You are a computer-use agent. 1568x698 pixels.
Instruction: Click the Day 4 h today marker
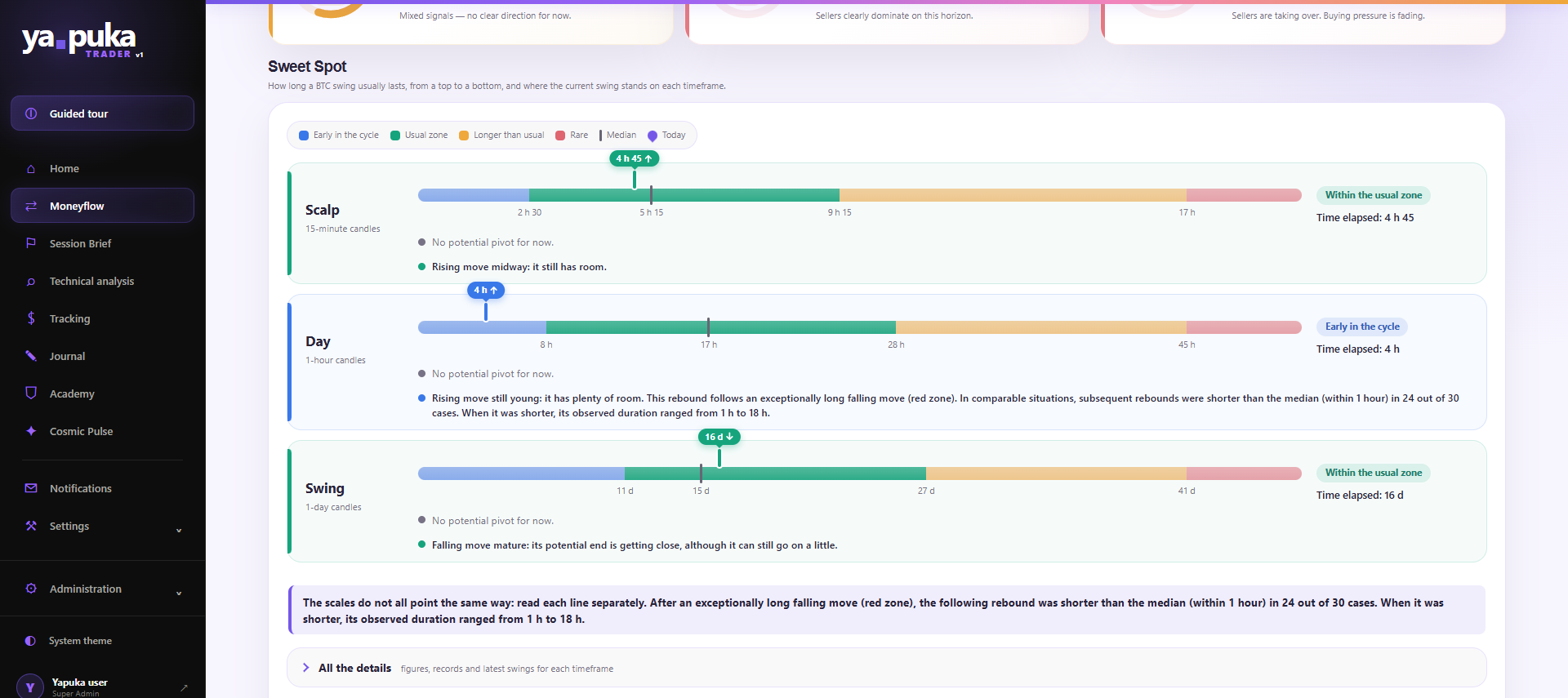point(486,290)
